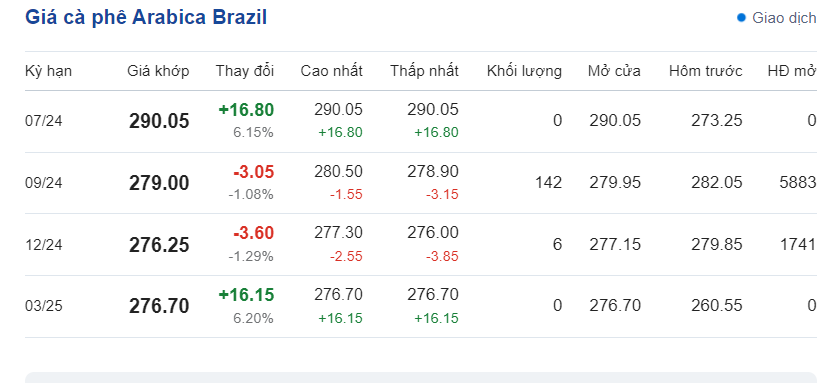Click the Giao dịch label

pos(784,18)
